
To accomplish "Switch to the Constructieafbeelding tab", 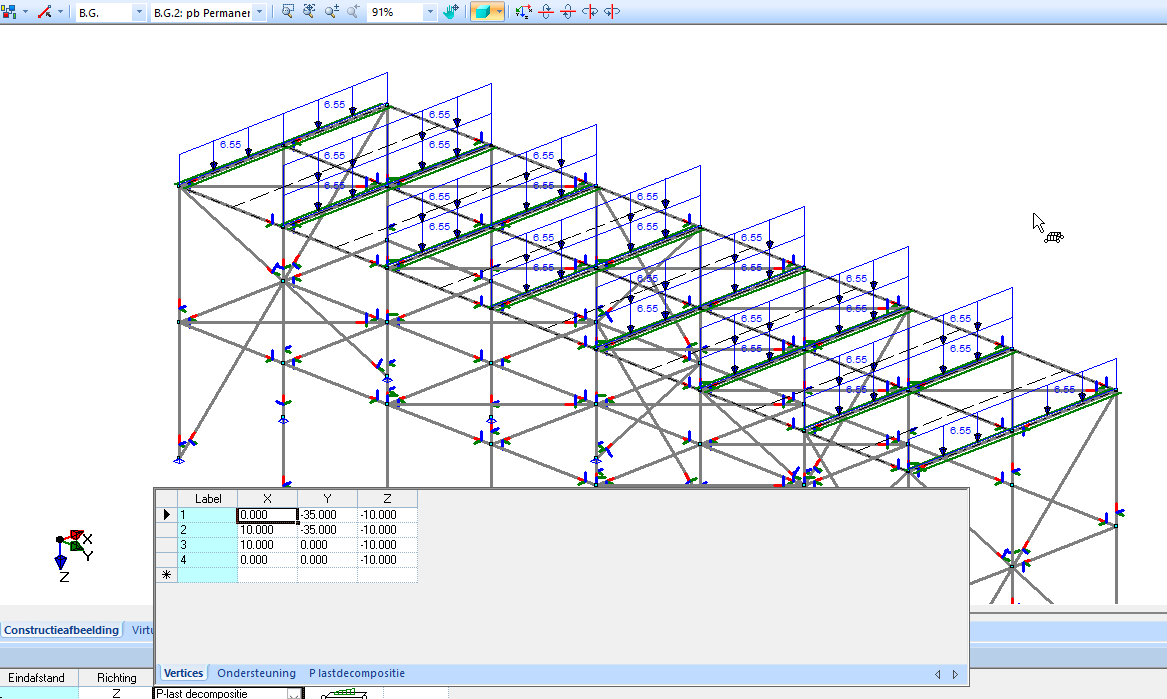I will click(x=61, y=630).
